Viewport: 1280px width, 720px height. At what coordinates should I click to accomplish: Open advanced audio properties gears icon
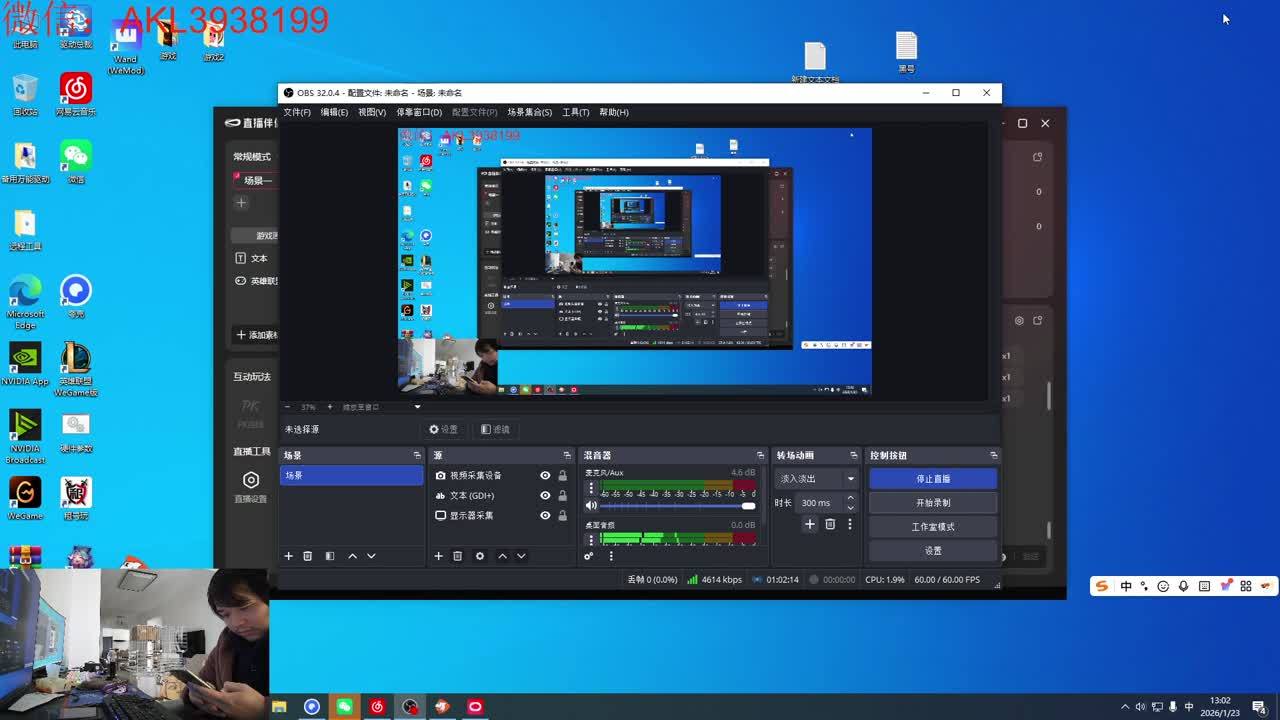click(589, 556)
